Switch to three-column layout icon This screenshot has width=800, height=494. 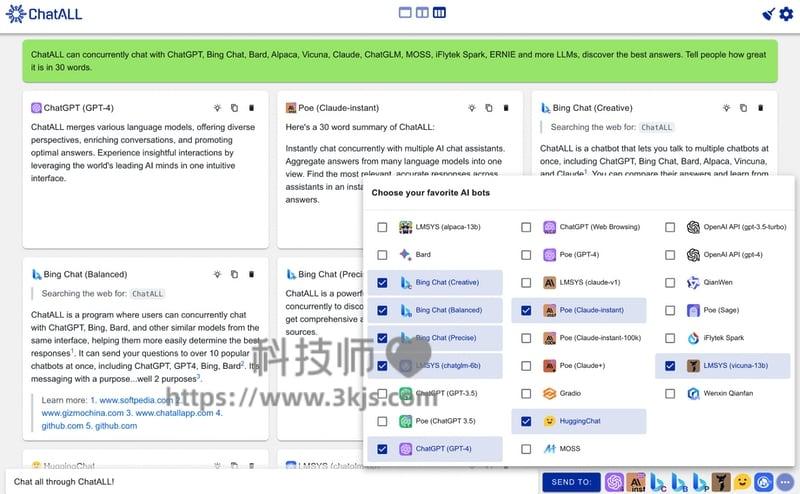[439, 12]
